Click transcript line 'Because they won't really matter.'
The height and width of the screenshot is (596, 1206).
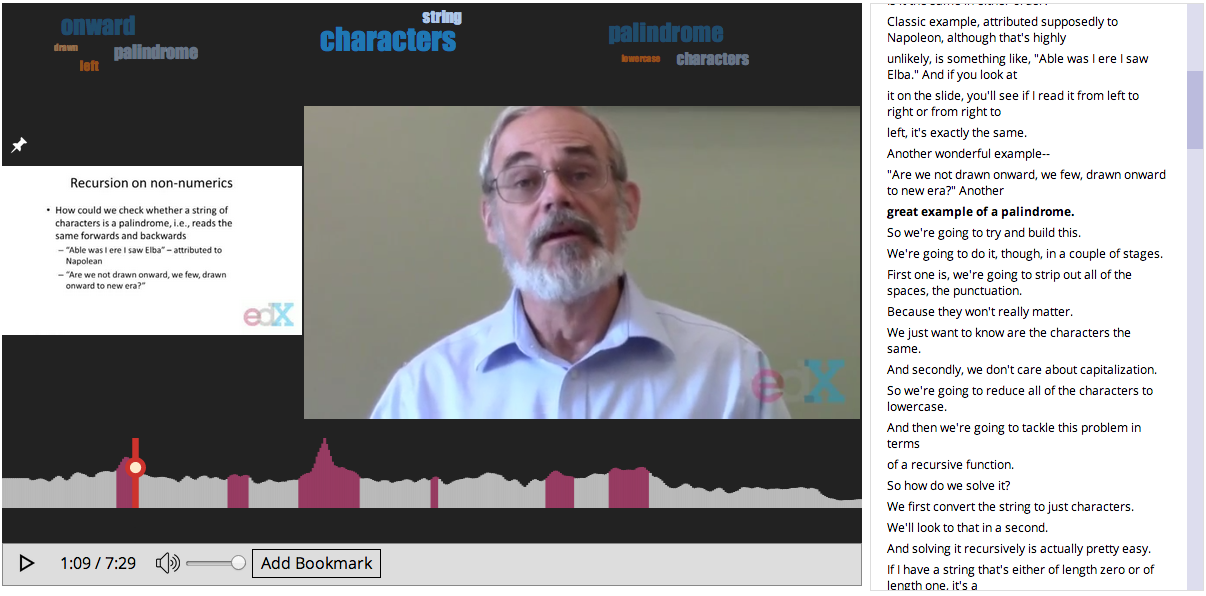[980, 311]
